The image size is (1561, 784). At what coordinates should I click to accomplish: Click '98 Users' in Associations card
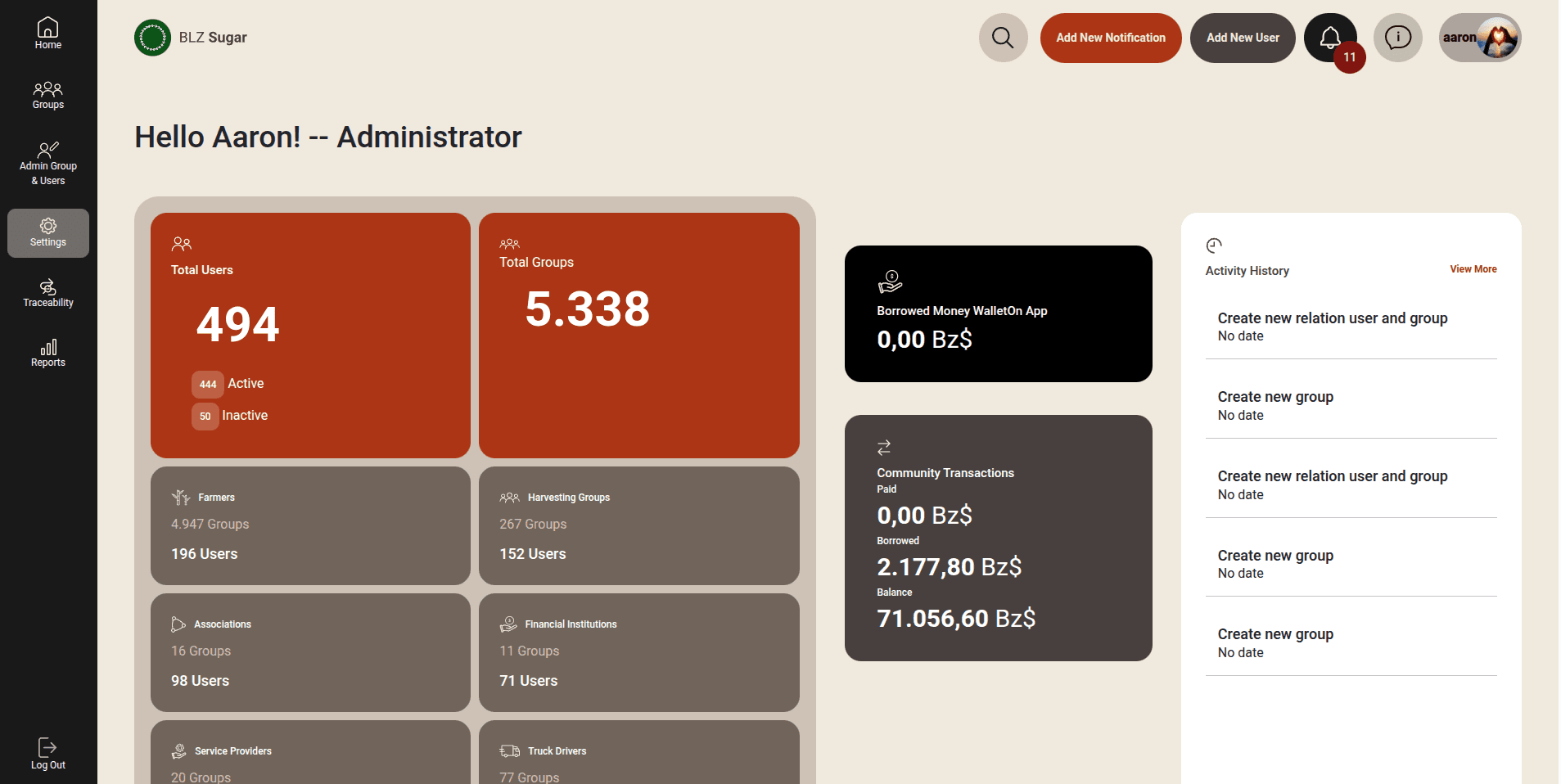pyautogui.click(x=201, y=681)
